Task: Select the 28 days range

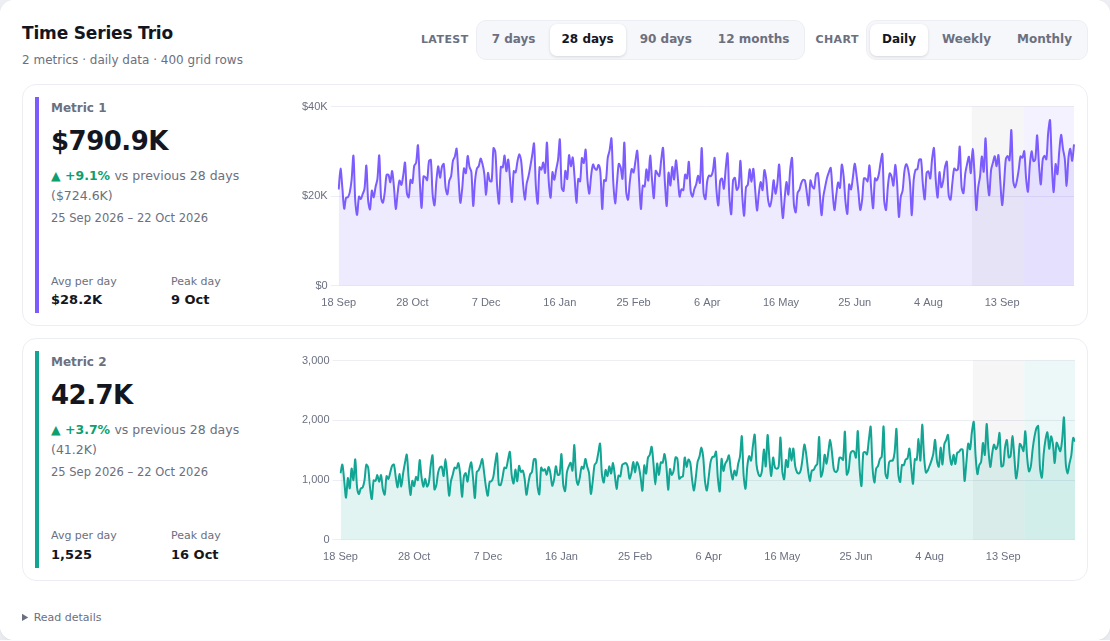Action: tap(588, 39)
